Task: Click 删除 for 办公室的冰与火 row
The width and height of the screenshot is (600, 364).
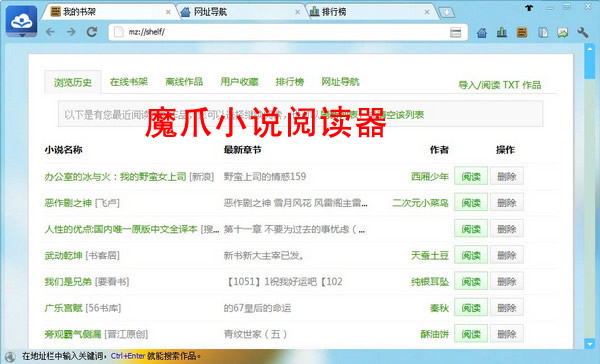Action: click(507, 176)
